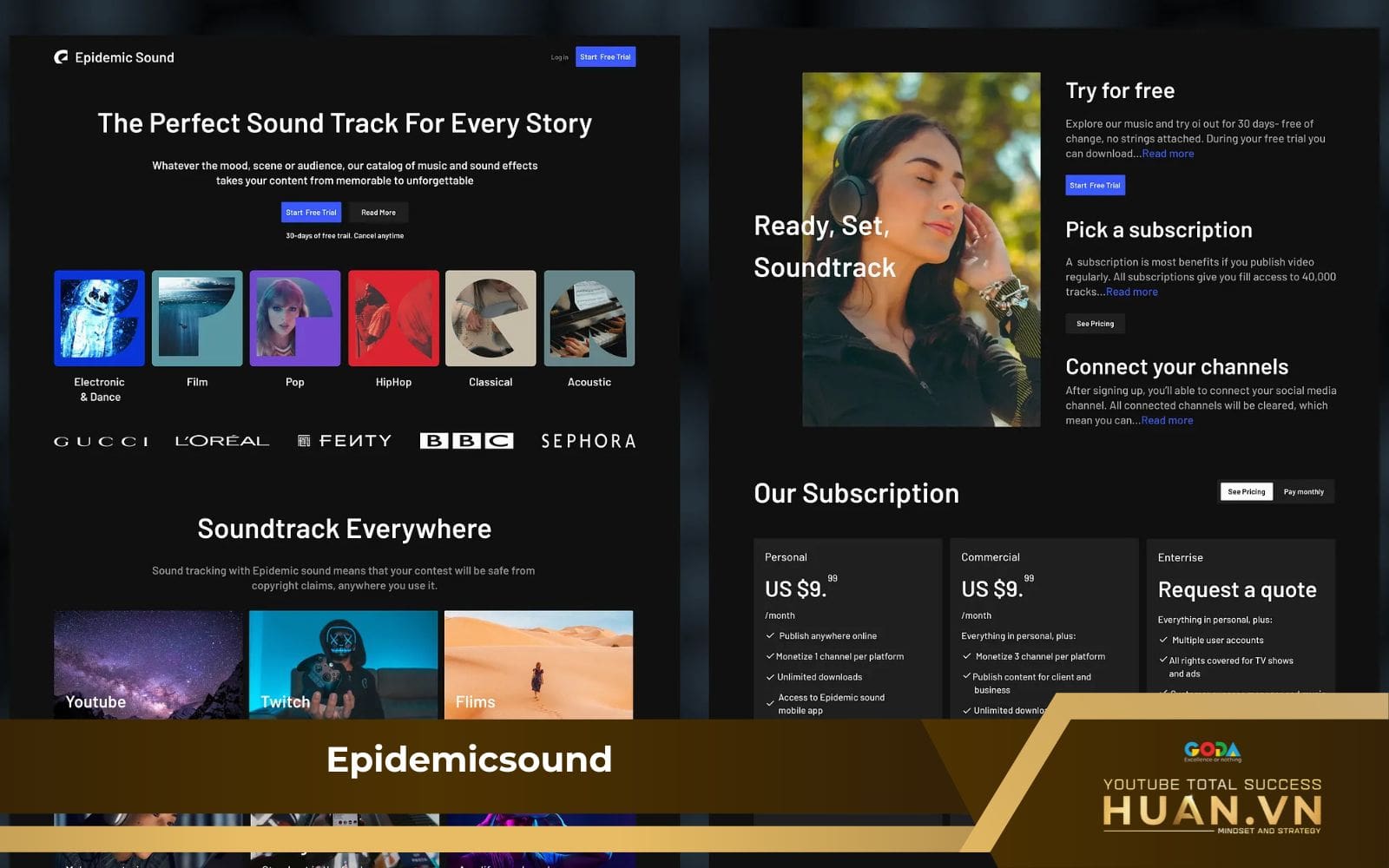Click the Connect your channels heading
Screen dimensions: 1389x868
[1176, 367]
